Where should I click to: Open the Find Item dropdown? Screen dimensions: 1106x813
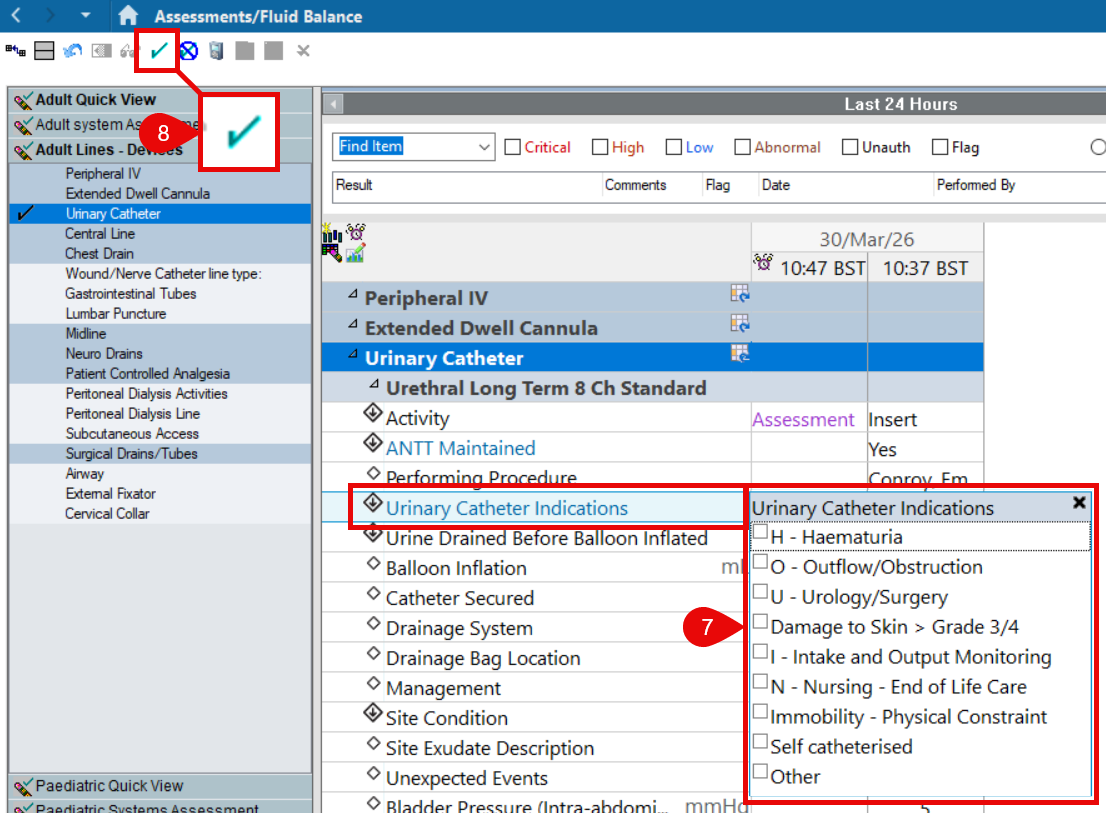[485, 147]
